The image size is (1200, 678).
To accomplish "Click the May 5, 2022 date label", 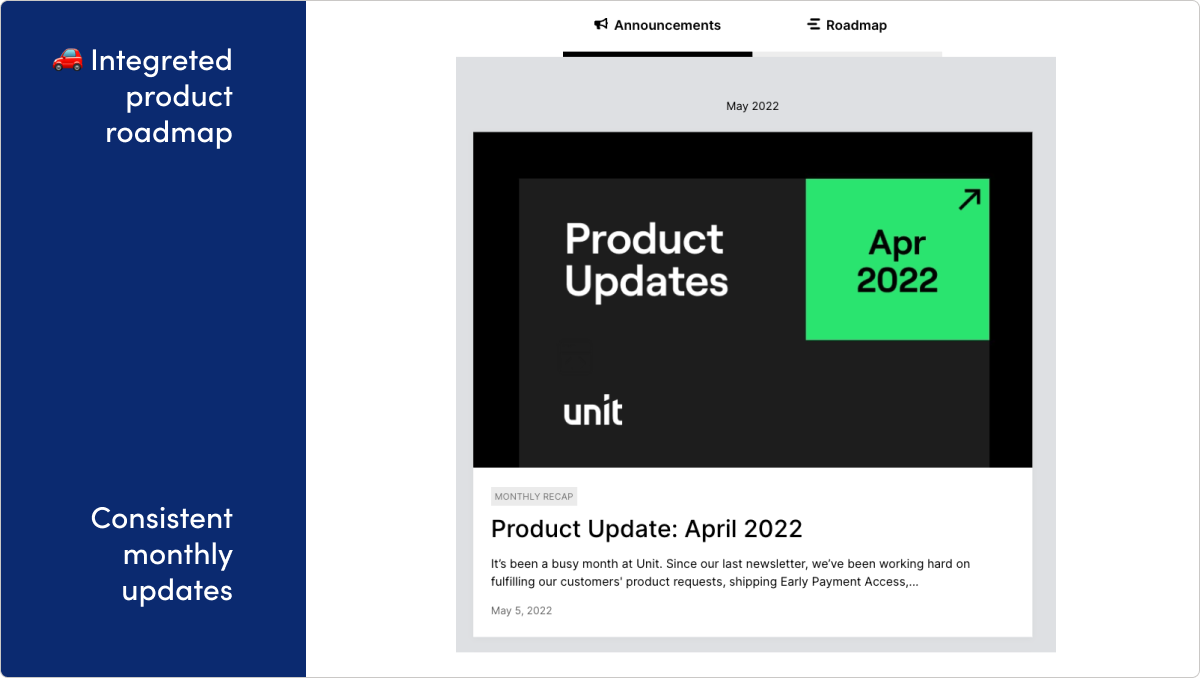I will pos(521,610).
